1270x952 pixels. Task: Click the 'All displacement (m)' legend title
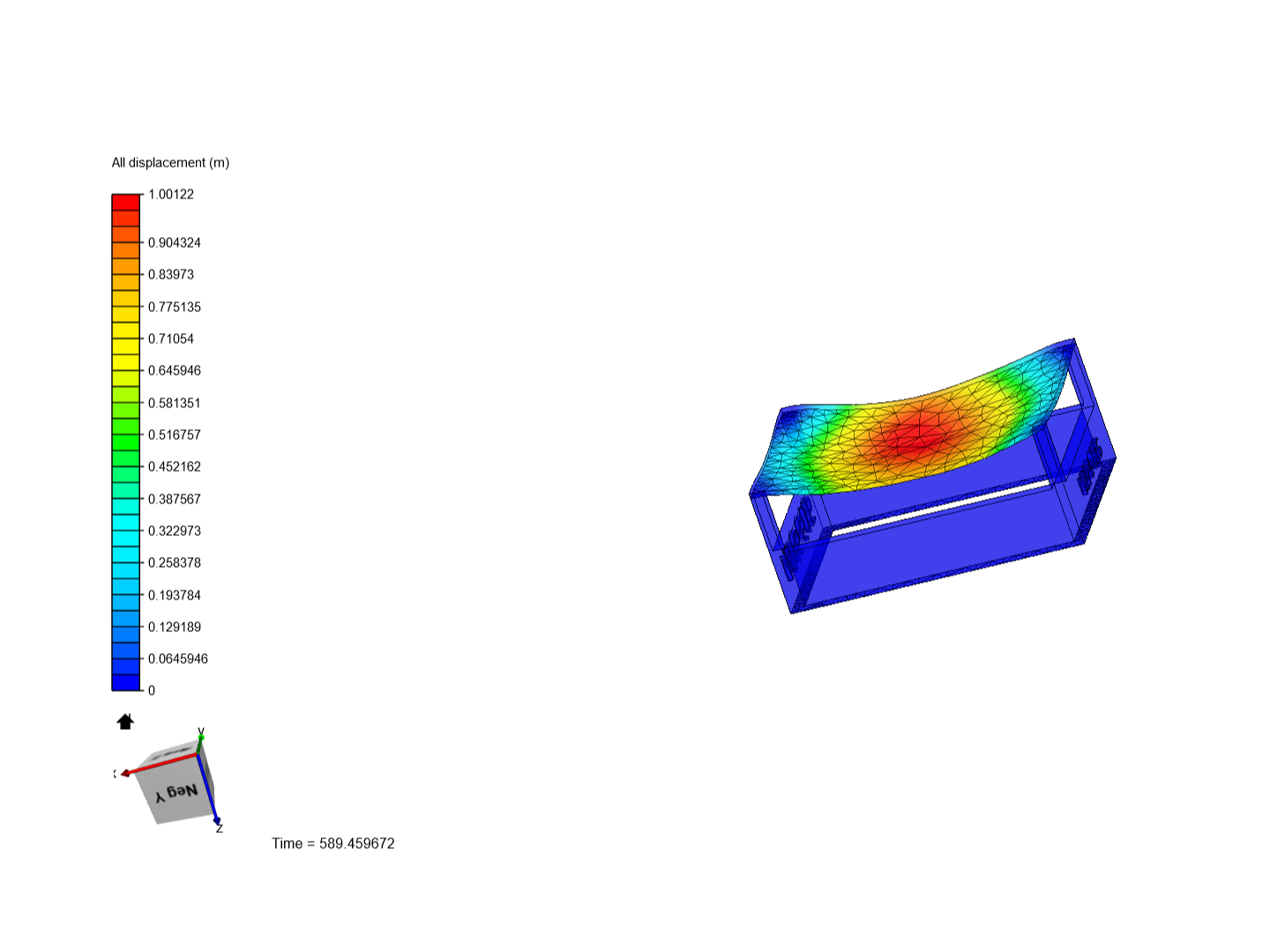click(170, 162)
